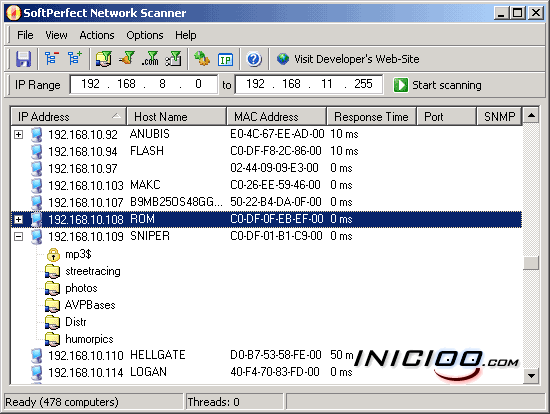This screenshot has width=550, height=414.
Task: Click Start scanning button
Action: coord(437,85)
